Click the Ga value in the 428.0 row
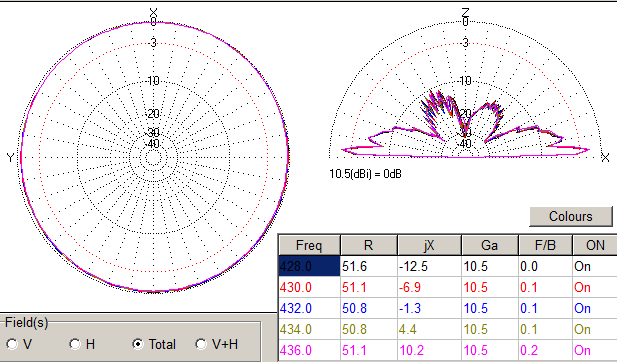 pos(490,266)
